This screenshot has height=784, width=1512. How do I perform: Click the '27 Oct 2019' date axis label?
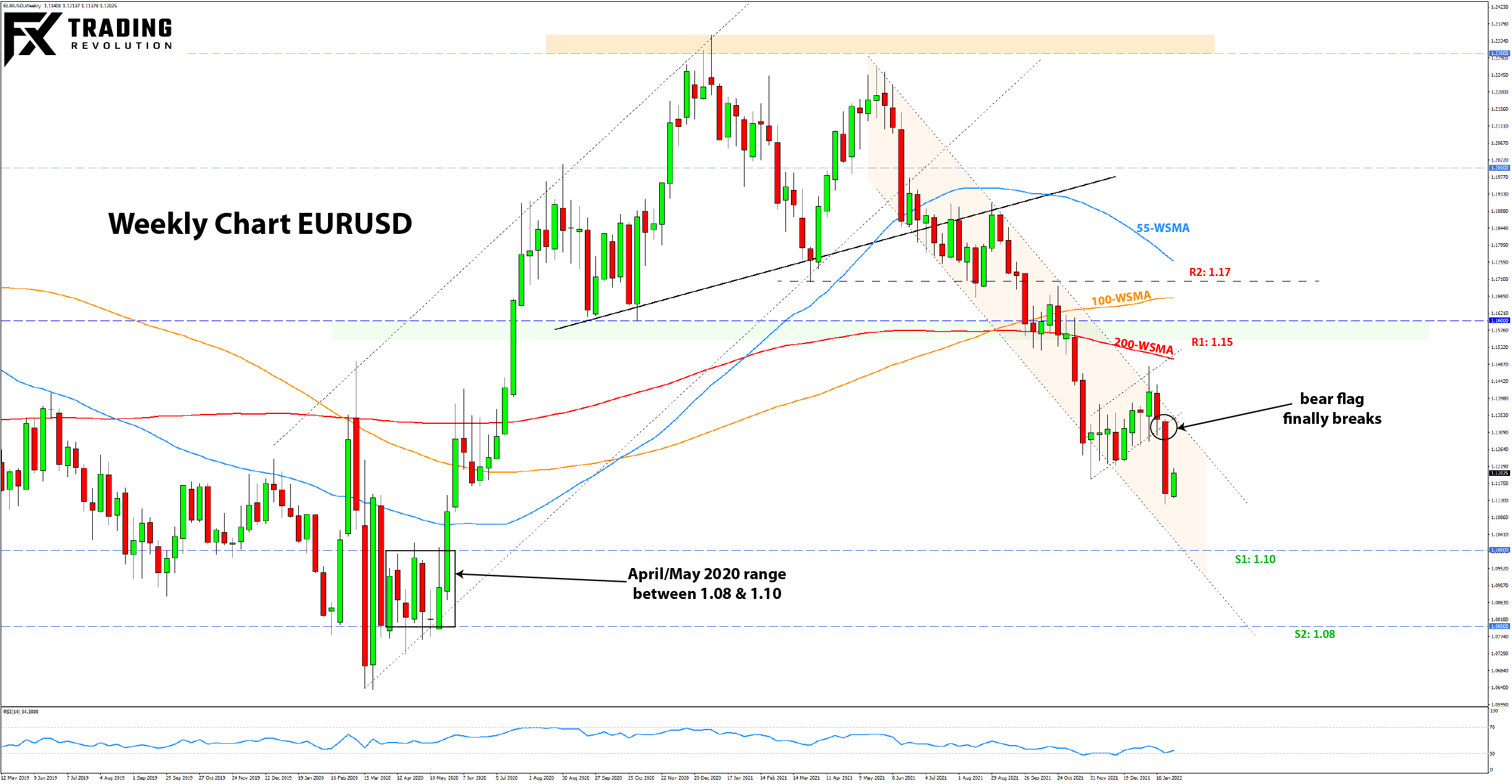[x=212, y=778]
